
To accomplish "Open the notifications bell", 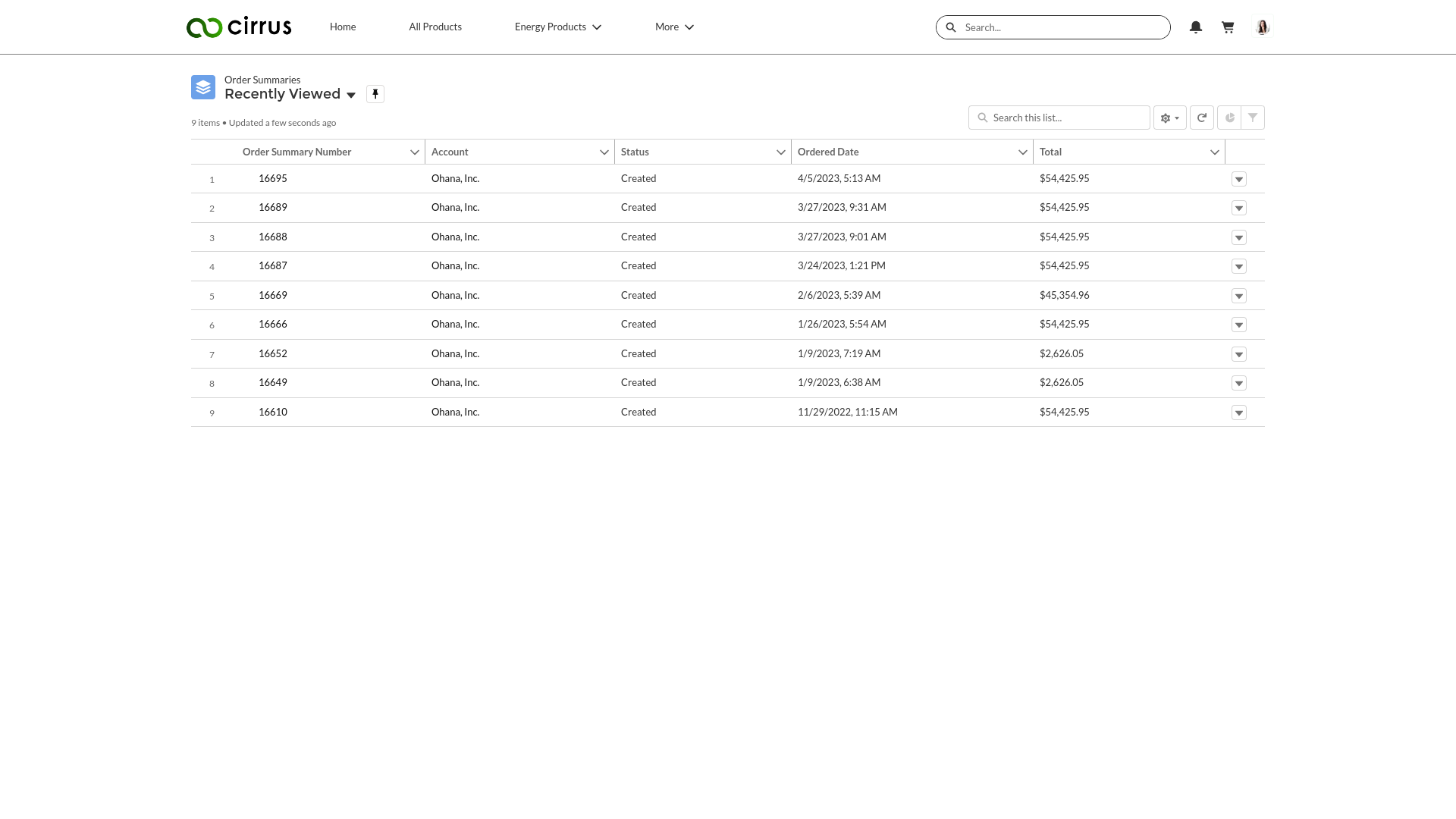I will click(1196, 27).
